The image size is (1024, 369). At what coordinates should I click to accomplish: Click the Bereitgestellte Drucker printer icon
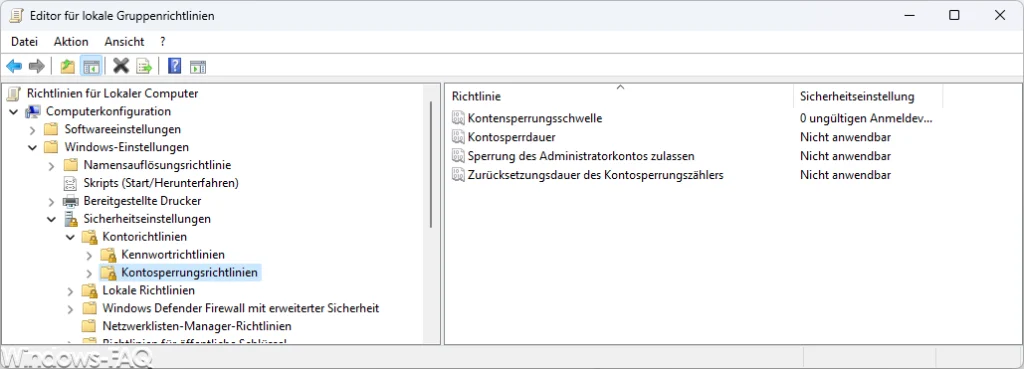pos(71,201)
